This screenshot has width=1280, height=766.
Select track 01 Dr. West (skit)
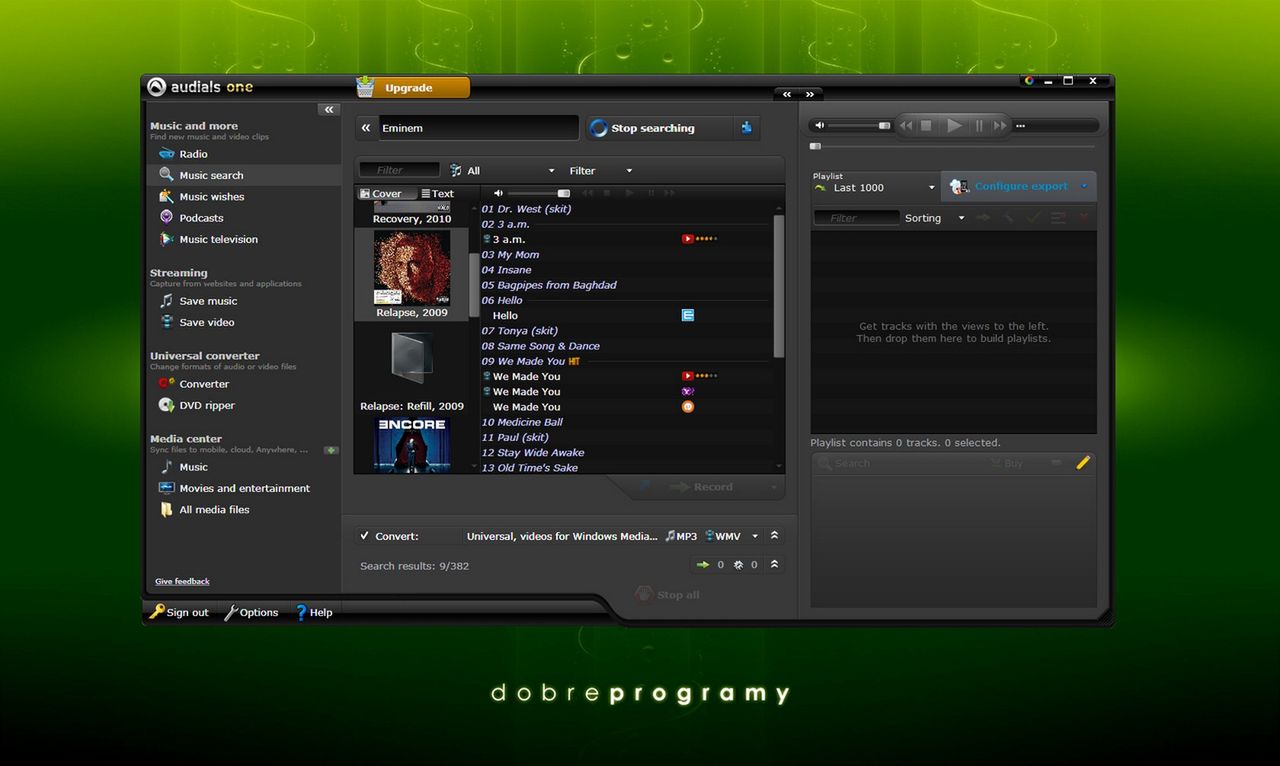(x=526, y=209)
